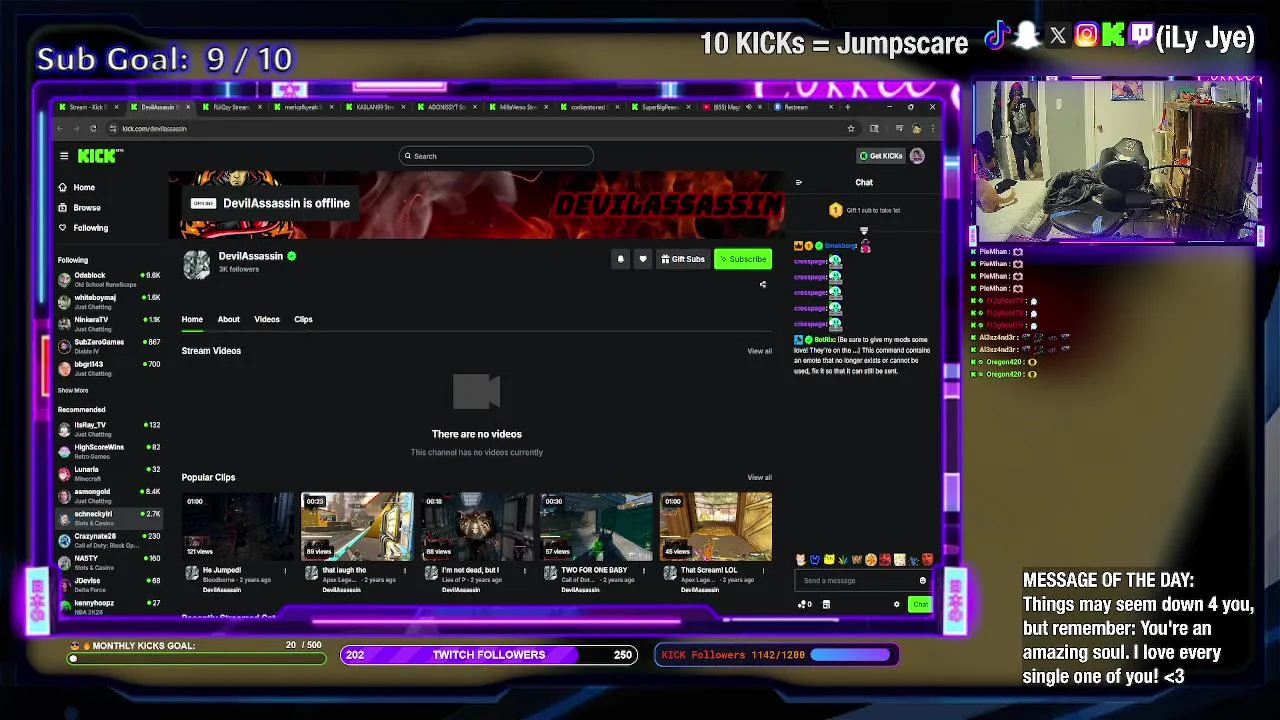Open options for the That Scream! LOL clip
Screen dimensions: 1280x720
click(764, 571)
